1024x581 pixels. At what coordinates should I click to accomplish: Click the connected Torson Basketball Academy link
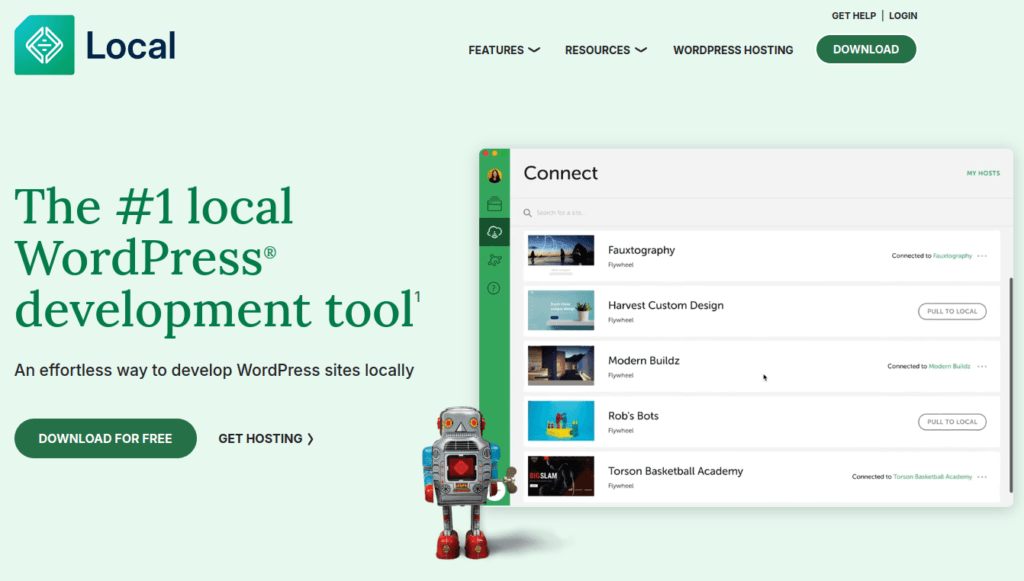[x=932, y=477]
